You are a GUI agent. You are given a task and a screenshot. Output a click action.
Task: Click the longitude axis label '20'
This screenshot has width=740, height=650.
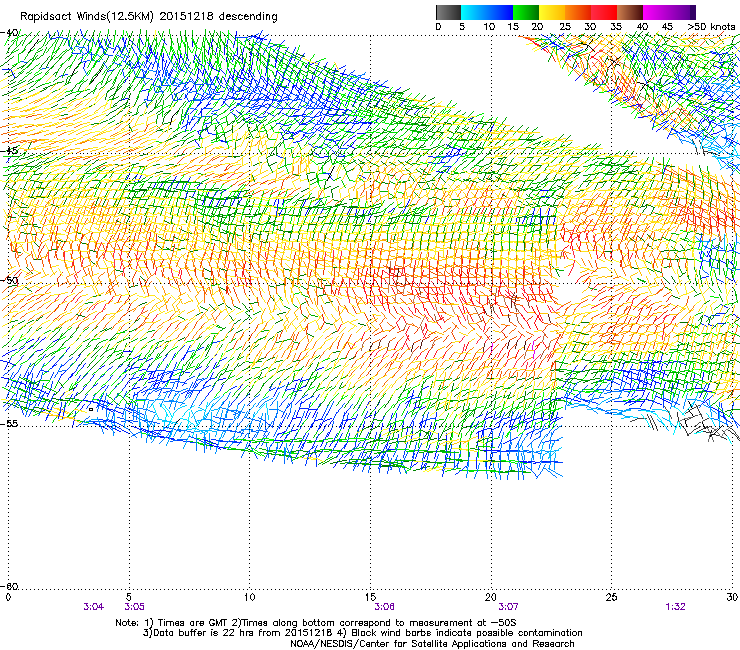[491, 597]
